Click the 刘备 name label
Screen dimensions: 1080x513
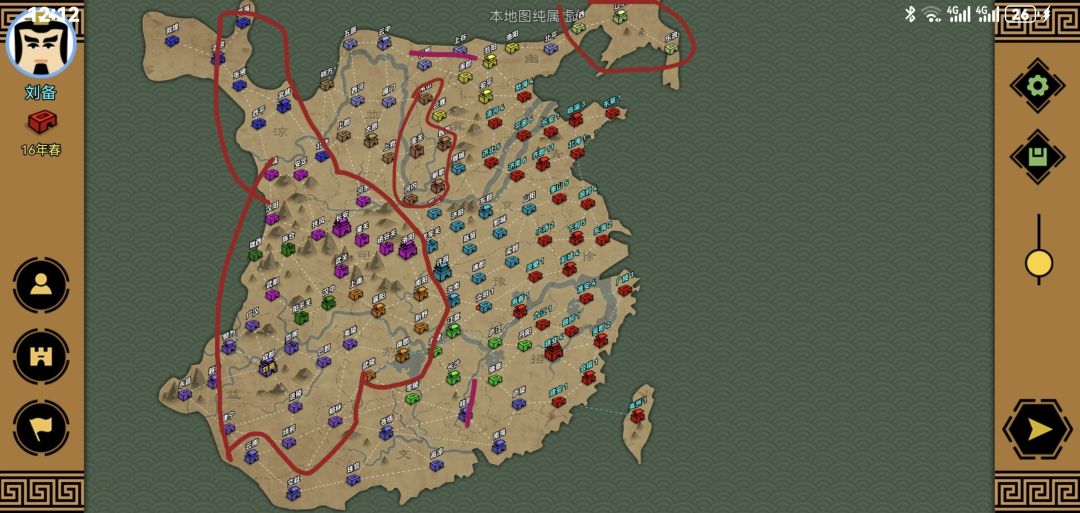coord(41,93)
